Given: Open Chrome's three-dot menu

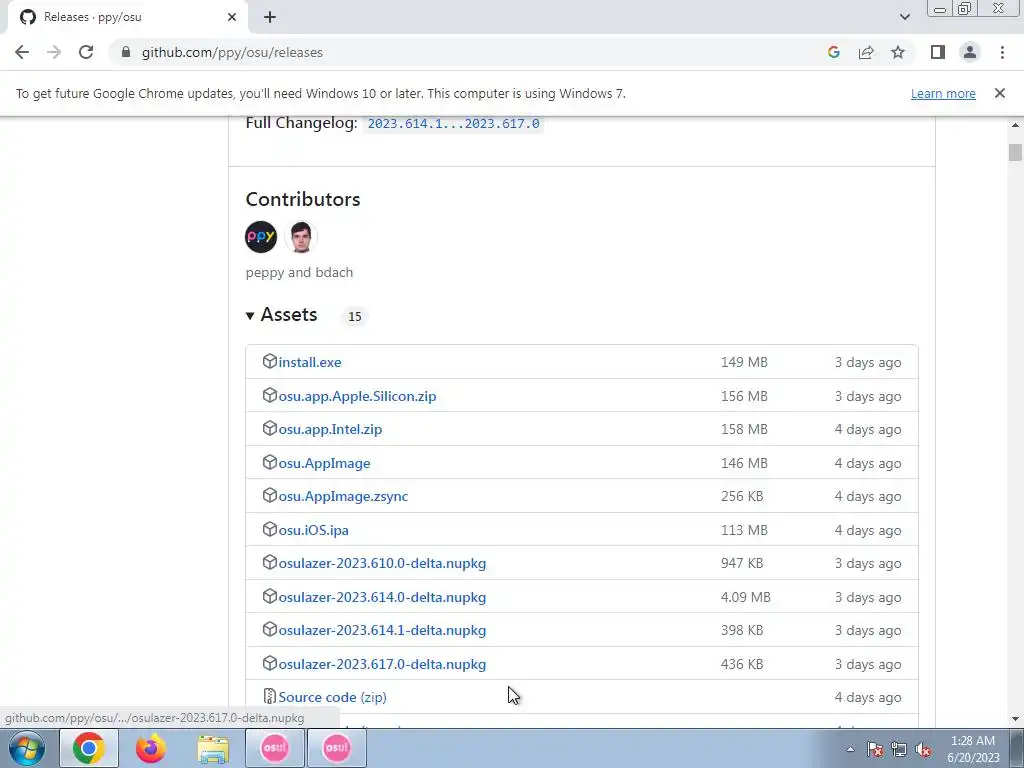Looking at the screenshot, I should [1002, 52].
